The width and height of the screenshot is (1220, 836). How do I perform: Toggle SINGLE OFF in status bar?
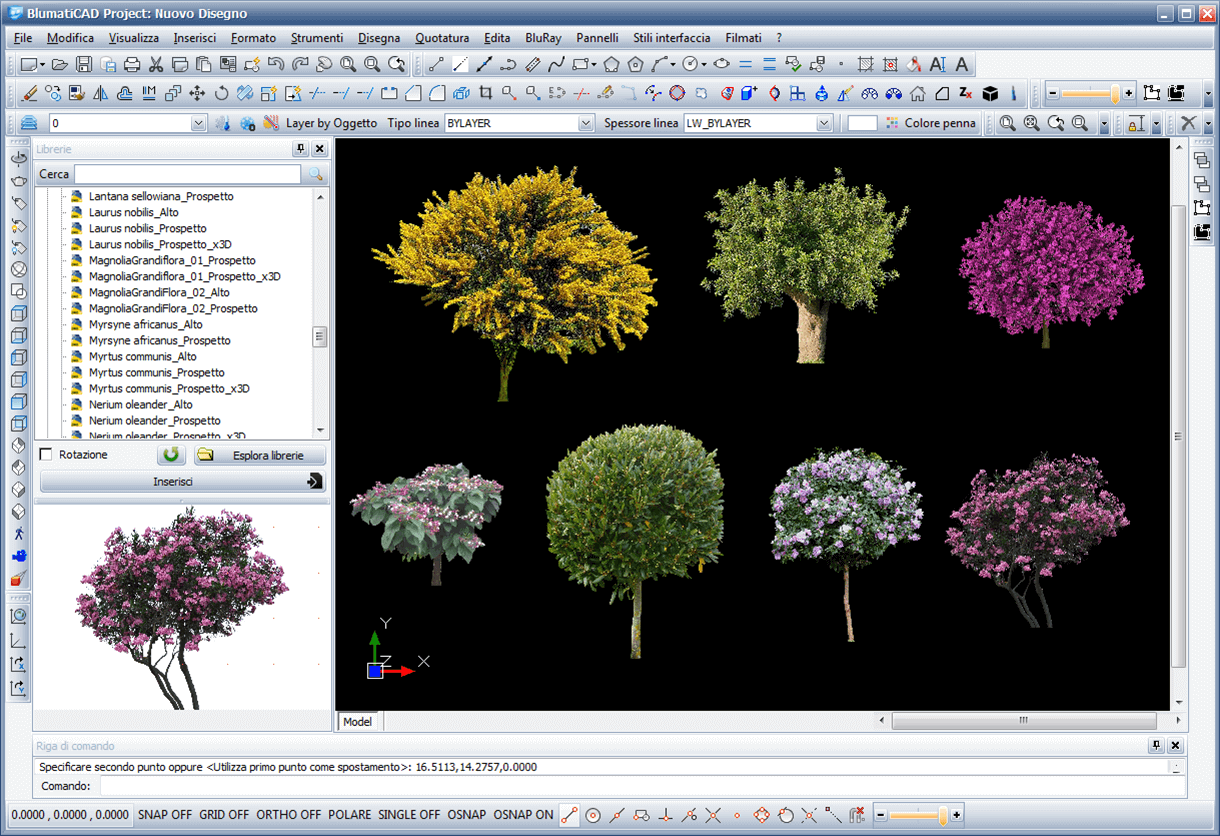(x=409, y=815)
